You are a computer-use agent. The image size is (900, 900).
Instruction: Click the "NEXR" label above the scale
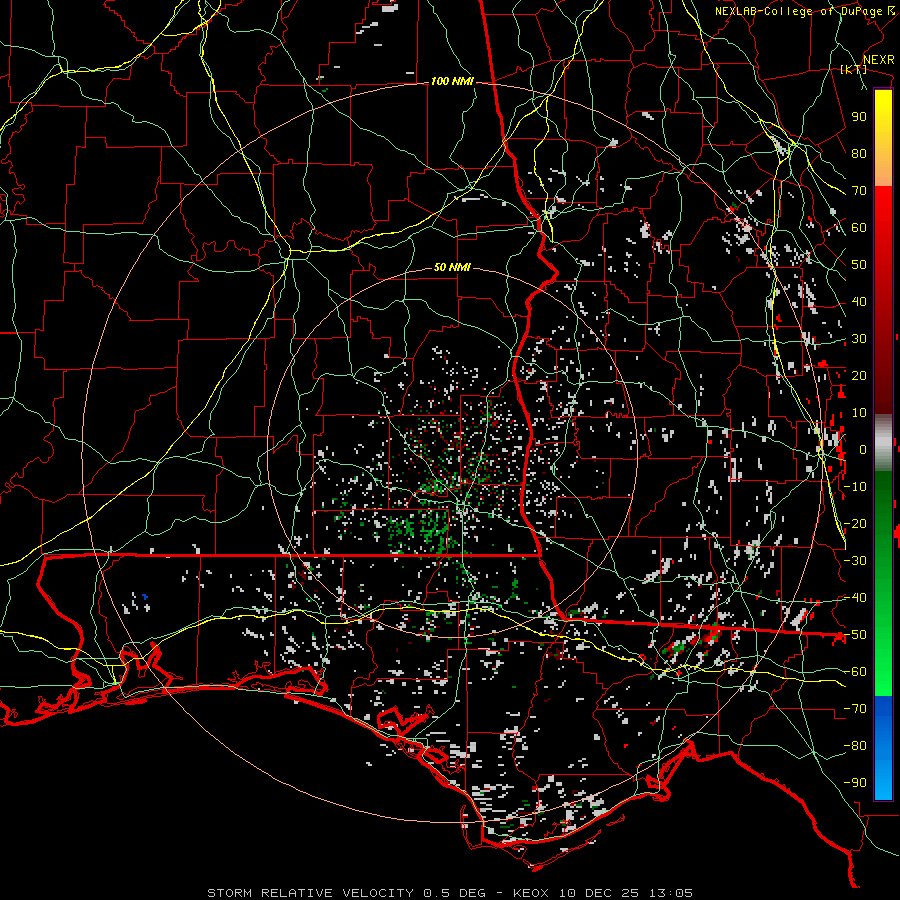pos(879,60)
